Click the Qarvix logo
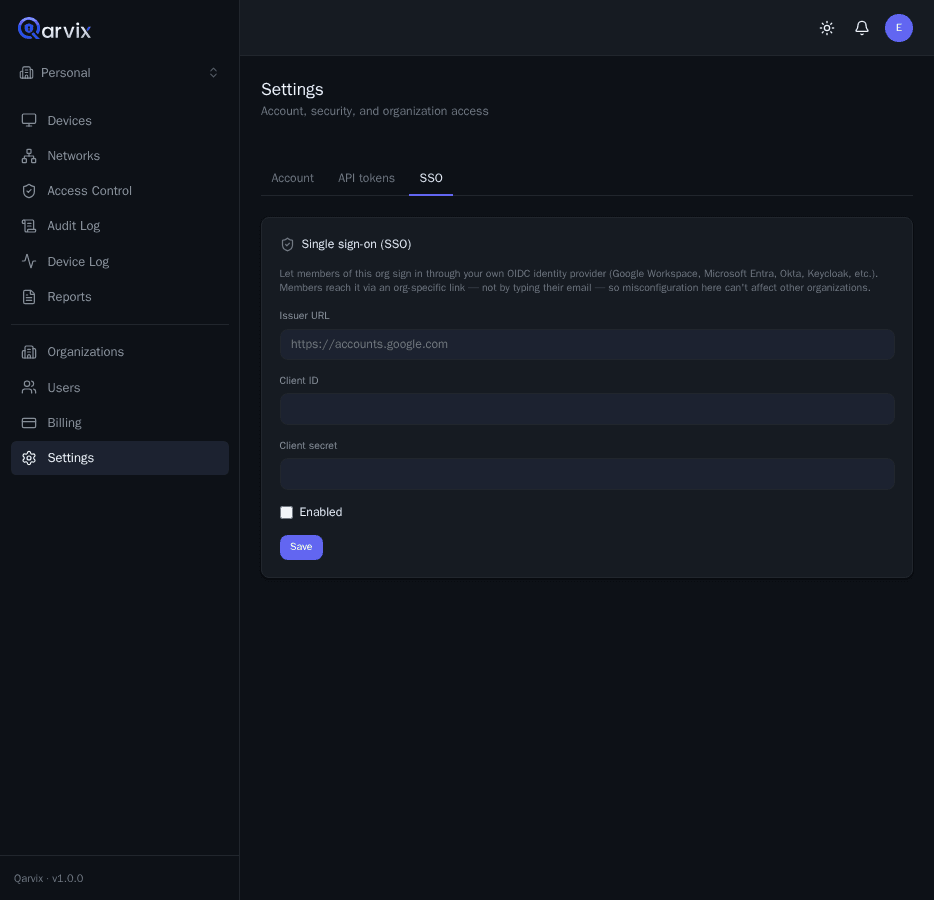This screenshot has height=900, width=934. coord(54,29)
